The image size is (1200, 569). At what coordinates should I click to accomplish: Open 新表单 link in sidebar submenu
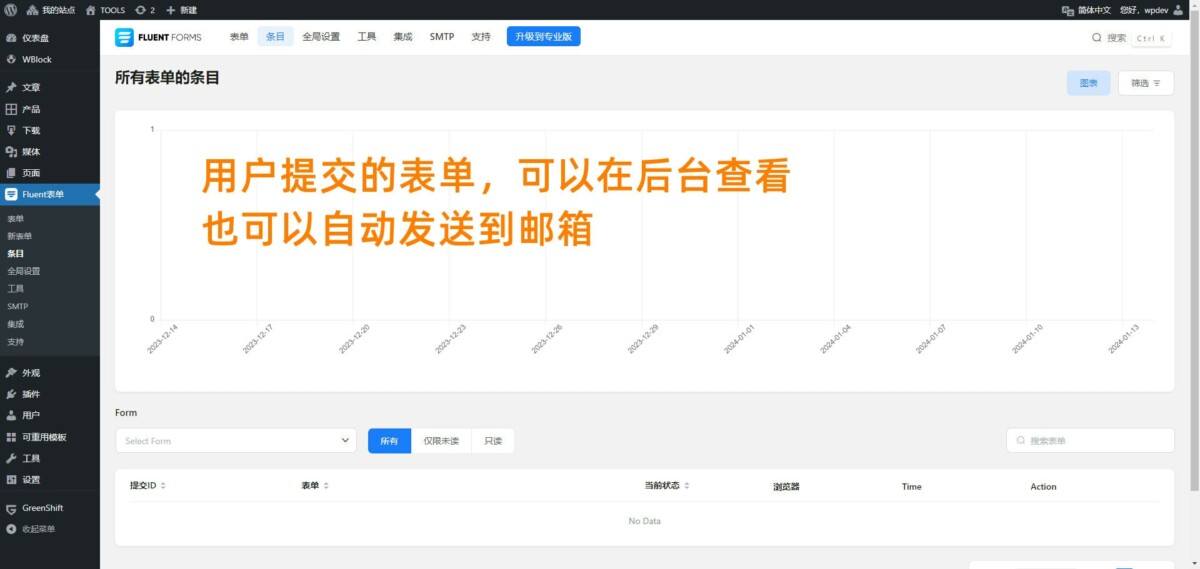pos(20,236)
